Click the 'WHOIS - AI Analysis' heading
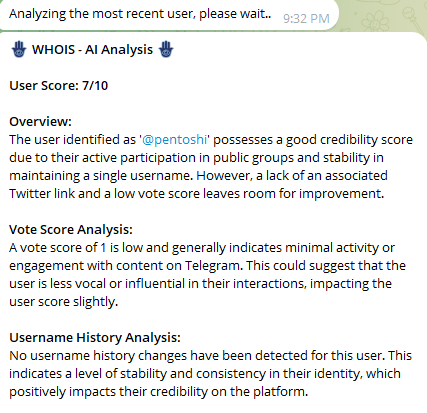 (92, 50)
